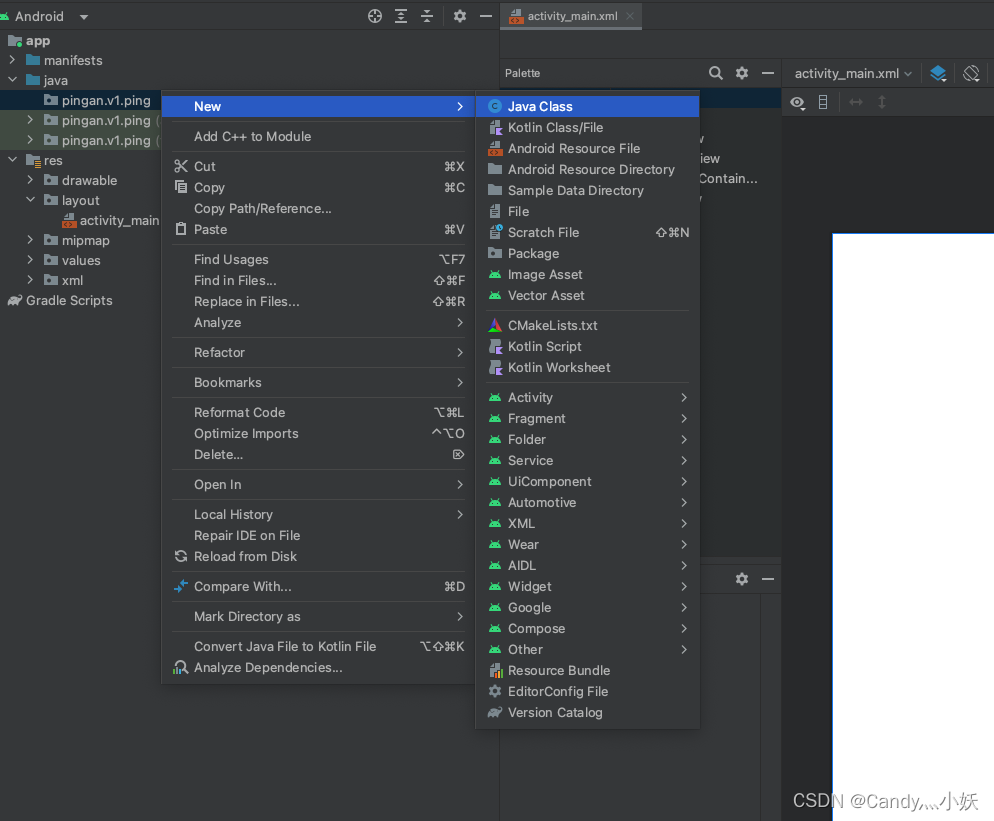Click Analyze Dependencies... menu item

coord(318,668)
